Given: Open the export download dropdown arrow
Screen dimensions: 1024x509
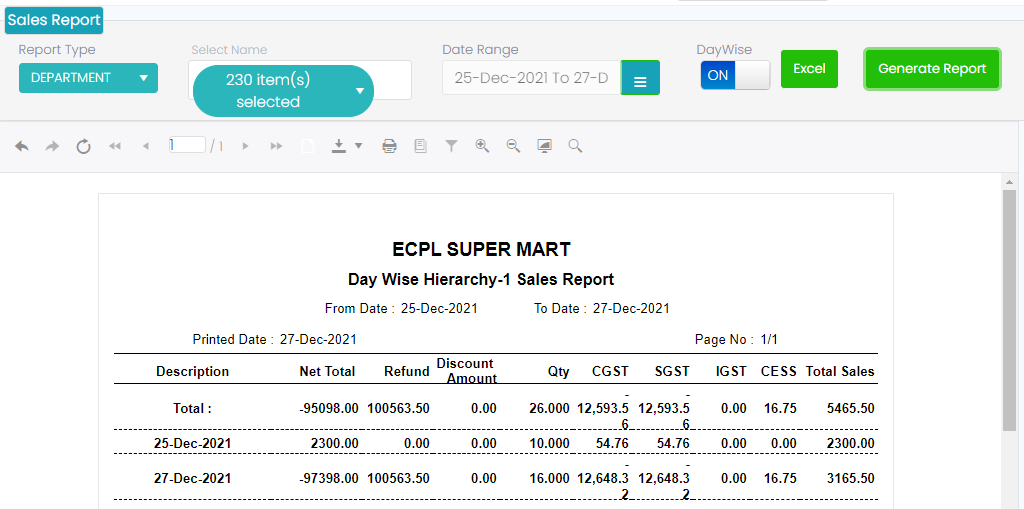Looking at the screenshot, I should pos(358,146).
